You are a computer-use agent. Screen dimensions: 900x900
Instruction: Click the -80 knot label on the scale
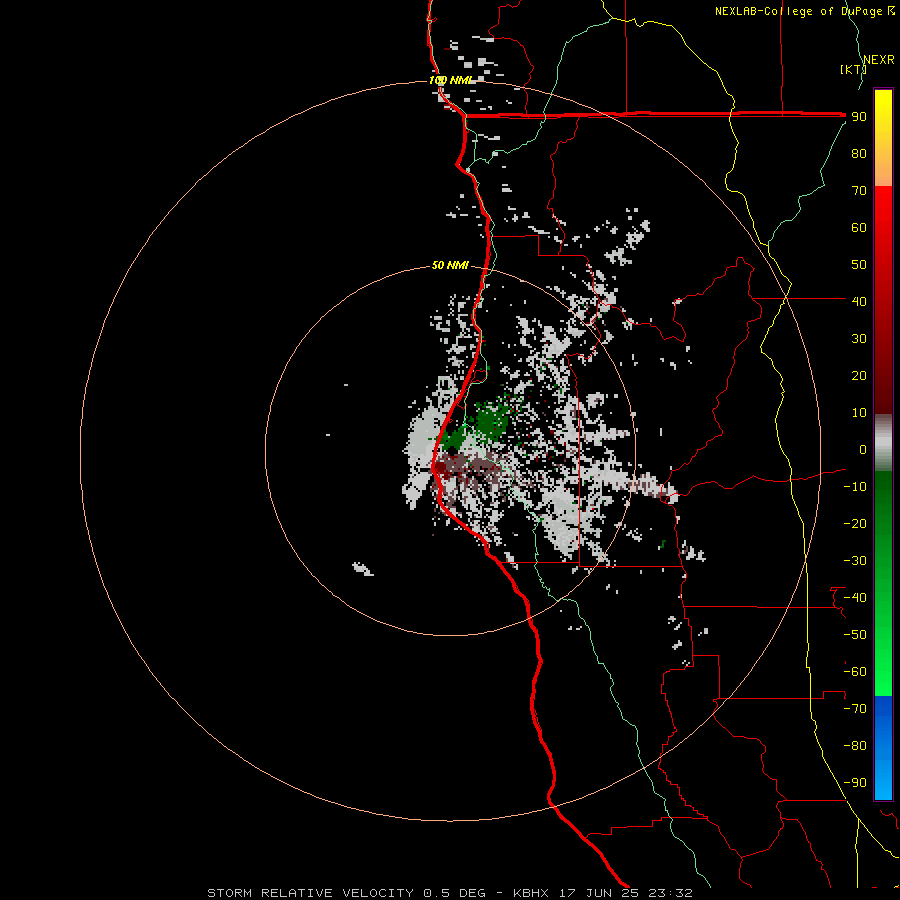(855, 746)
